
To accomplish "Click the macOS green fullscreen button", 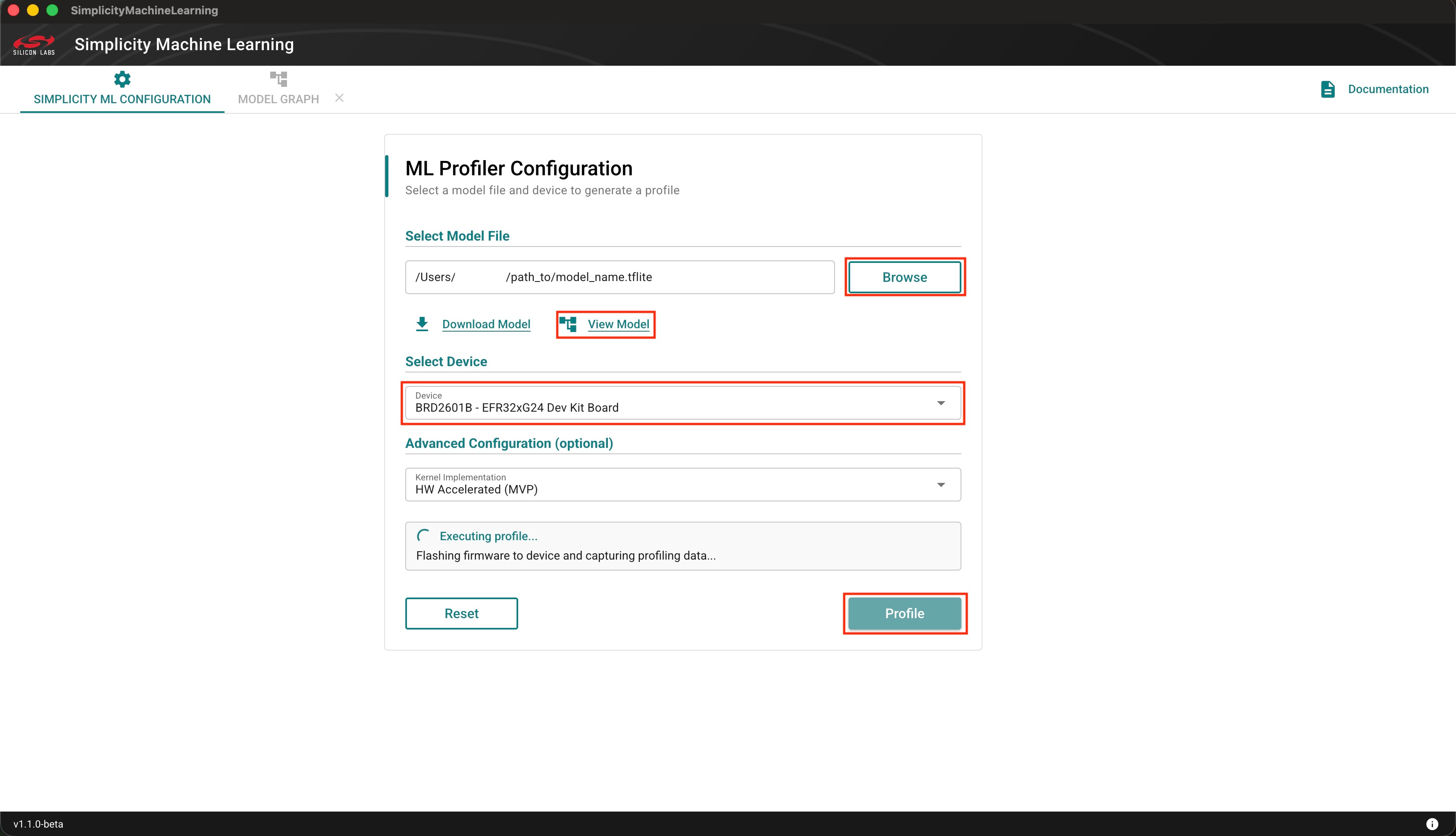I will tap(52, 11).
